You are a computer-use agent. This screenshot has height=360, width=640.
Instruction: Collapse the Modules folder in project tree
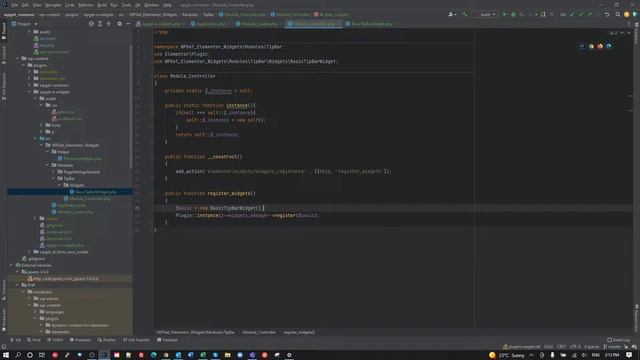[x=48, y=165]
